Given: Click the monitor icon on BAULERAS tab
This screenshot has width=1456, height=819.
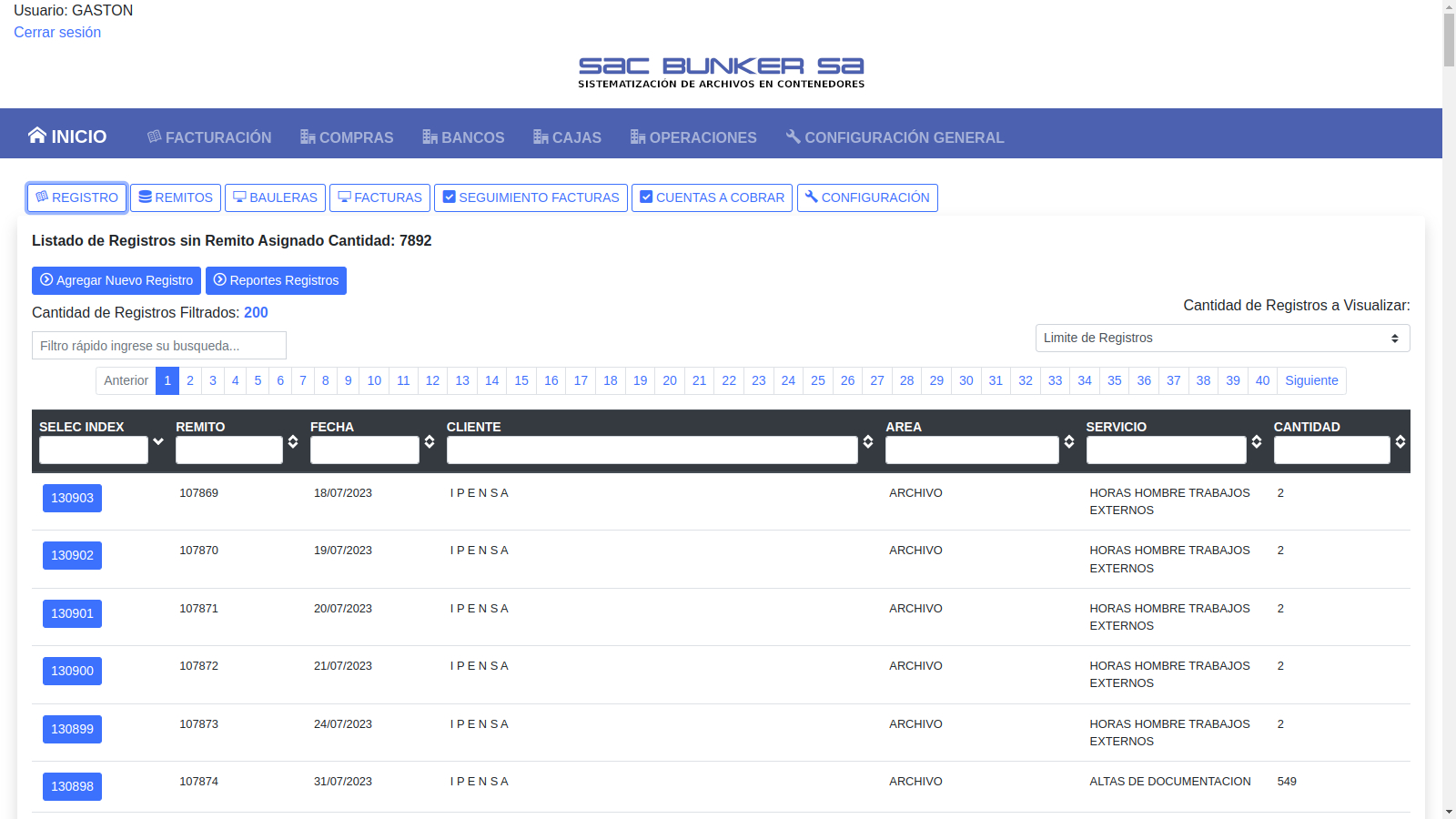Looking at the screenshot, I should pos(239,197).
